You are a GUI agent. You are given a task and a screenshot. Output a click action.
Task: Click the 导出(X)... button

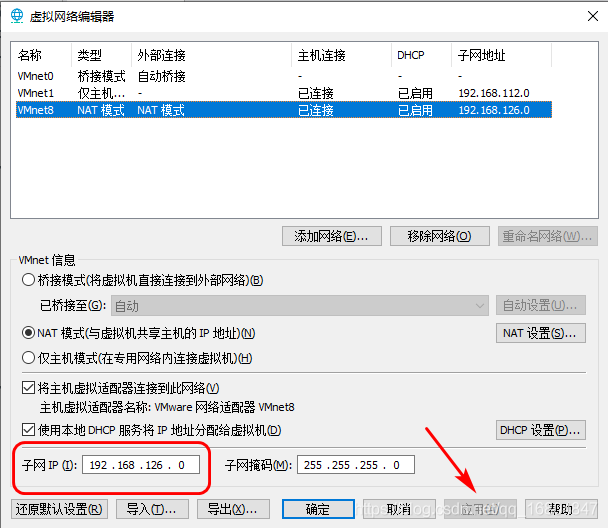[x=233, y=509]
